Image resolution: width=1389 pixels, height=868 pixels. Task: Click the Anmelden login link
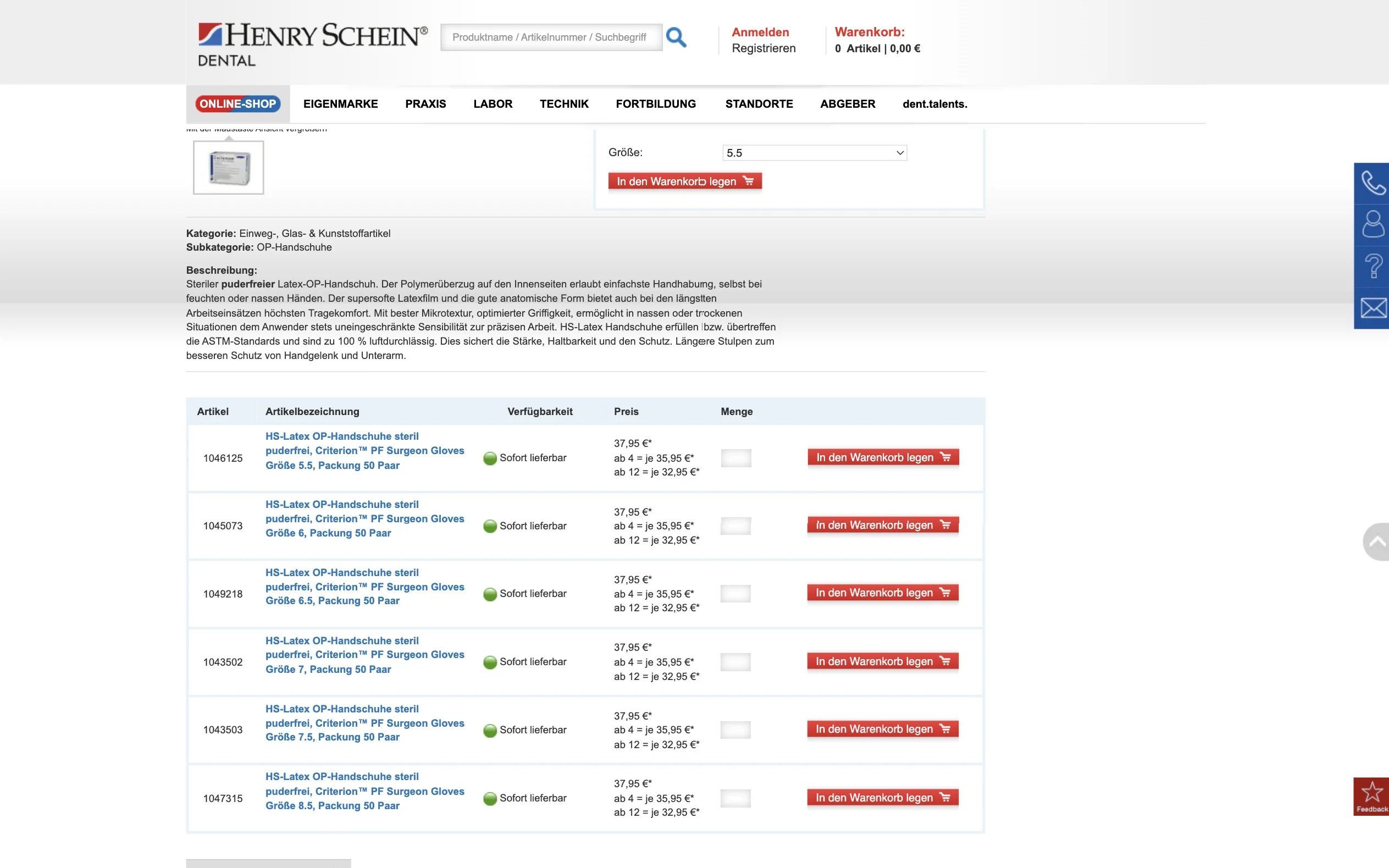coord(760,32)
